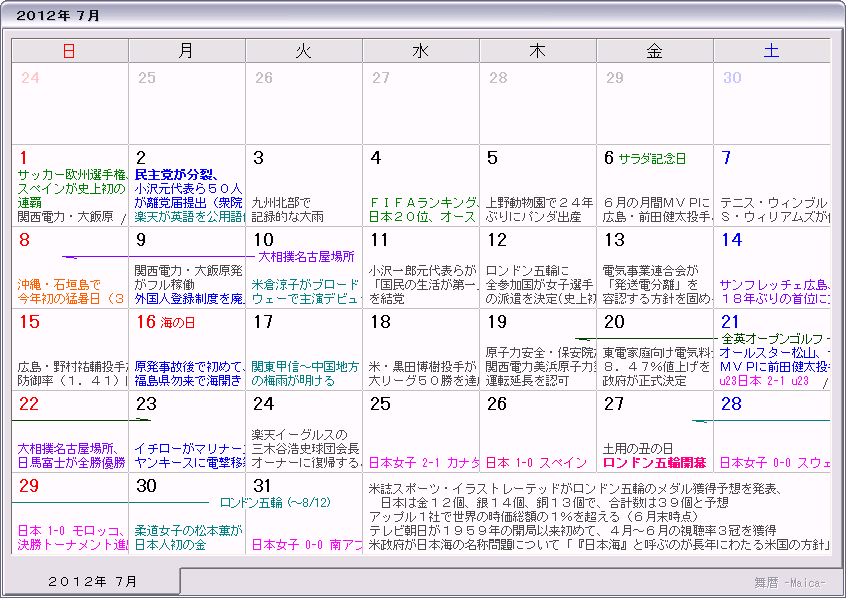The width and height of the screenshot is (846, 598).
Task: Click the 土 (Saturday) column header
Action: click(x=771, y=51)
